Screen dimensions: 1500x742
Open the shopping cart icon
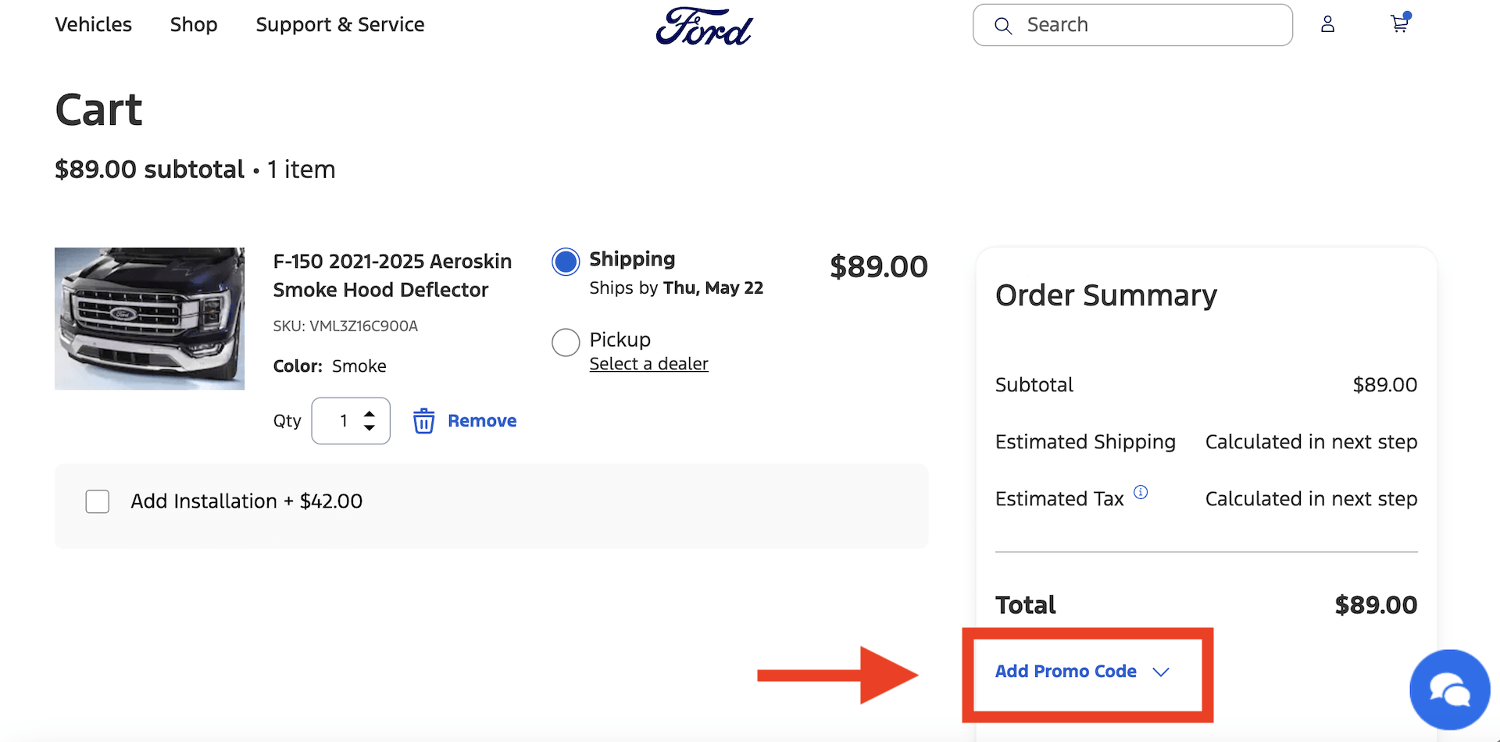[x=1399, y=25]
